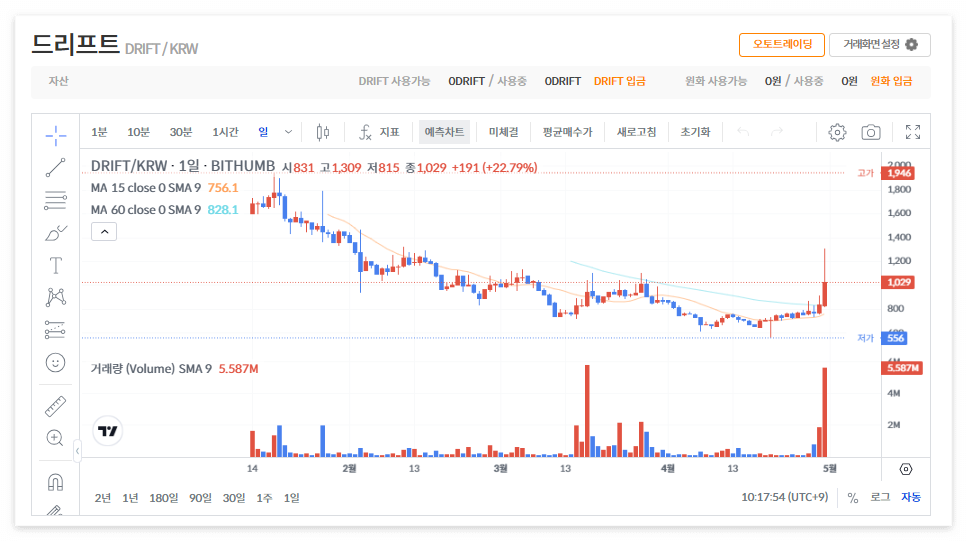Take a chart snapshot with camera icon
The height and width of the screenshot is (541, 967).
[x=871, y=132]
